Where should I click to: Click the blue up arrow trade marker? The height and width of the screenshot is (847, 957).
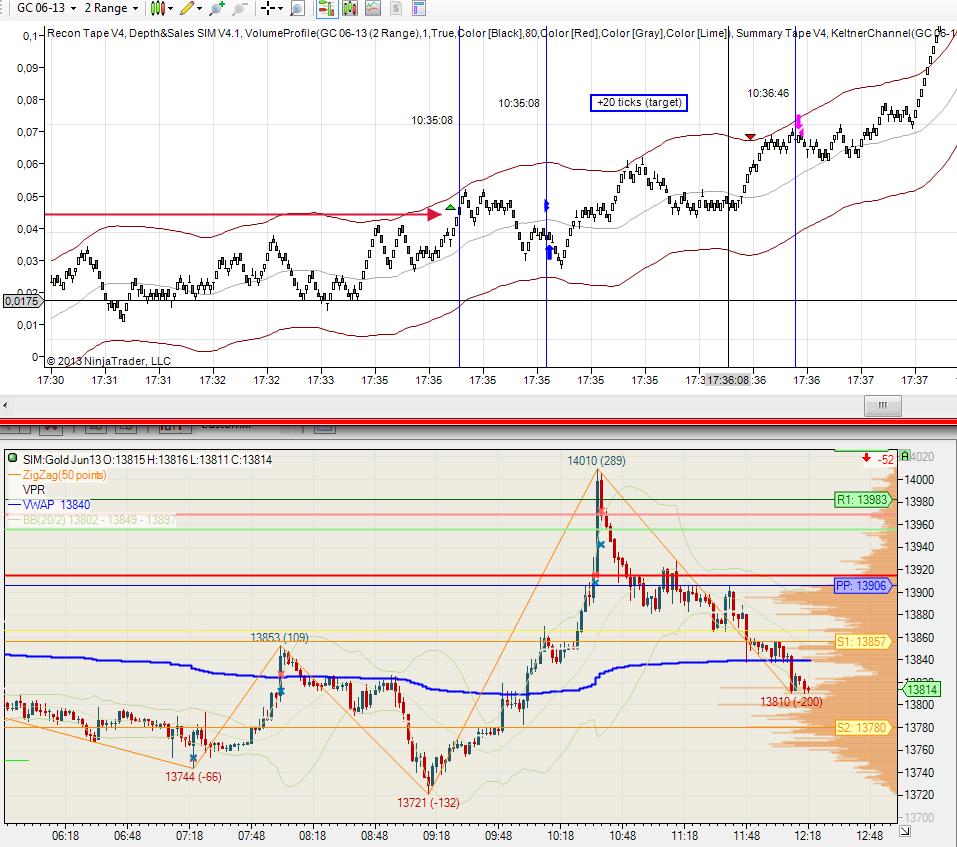[x=549, y=251]
